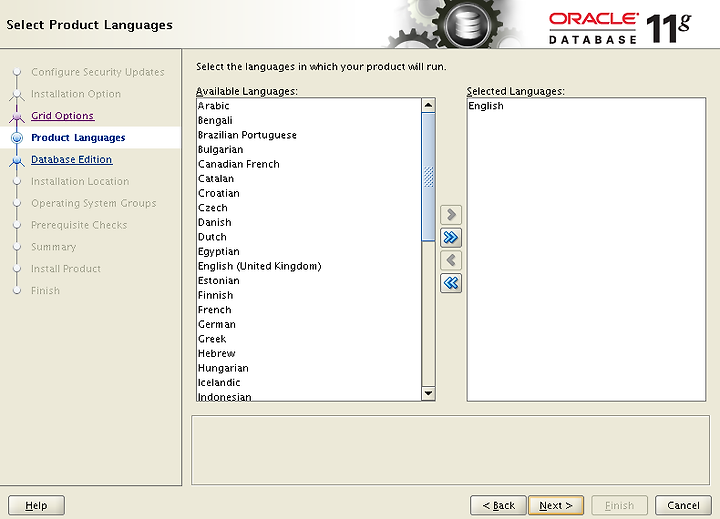Cancel the installer
Image resolution: width=720 pixels, height=519 pixels.
(683, 505)
